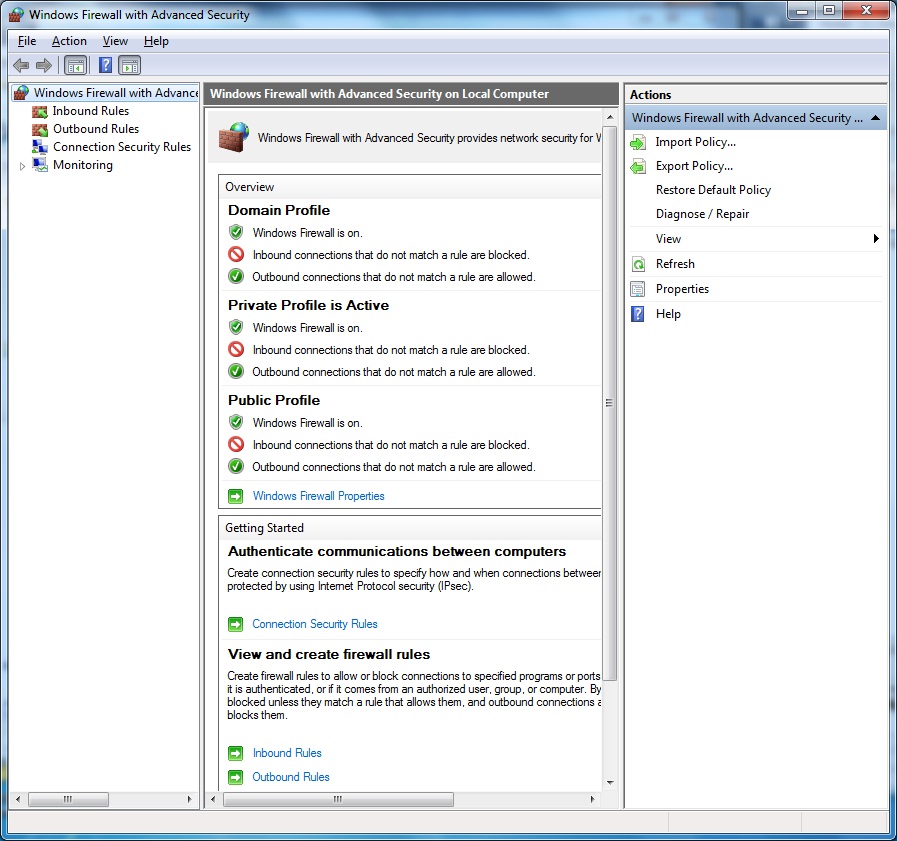Open Properties from the Actions pane
This screenshot has width=897, height=841.
682,289
